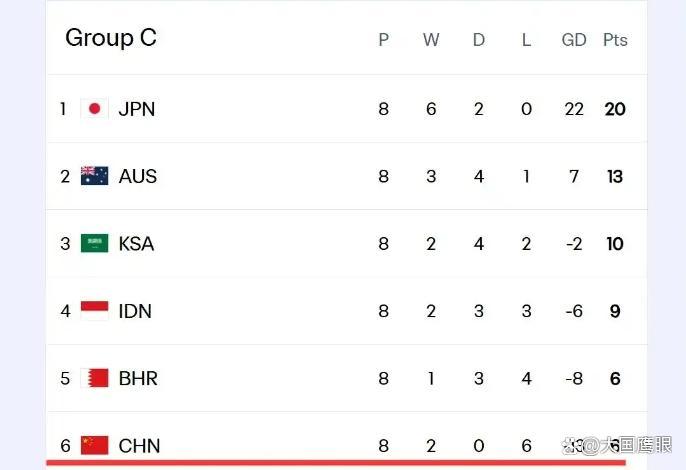Open the BHR team entry
The height and width of the screenshot is (470, 686).
[138, 379]
